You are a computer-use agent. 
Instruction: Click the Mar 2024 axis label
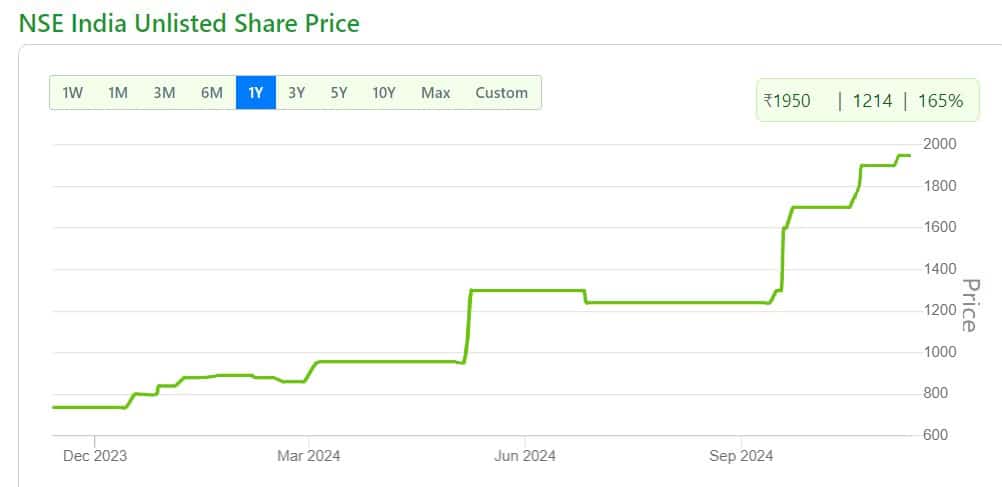[310, 457]
